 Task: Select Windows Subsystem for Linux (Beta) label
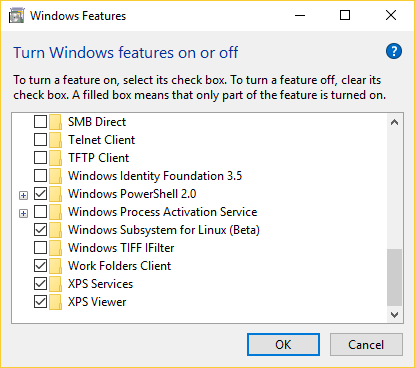[164, 230]
